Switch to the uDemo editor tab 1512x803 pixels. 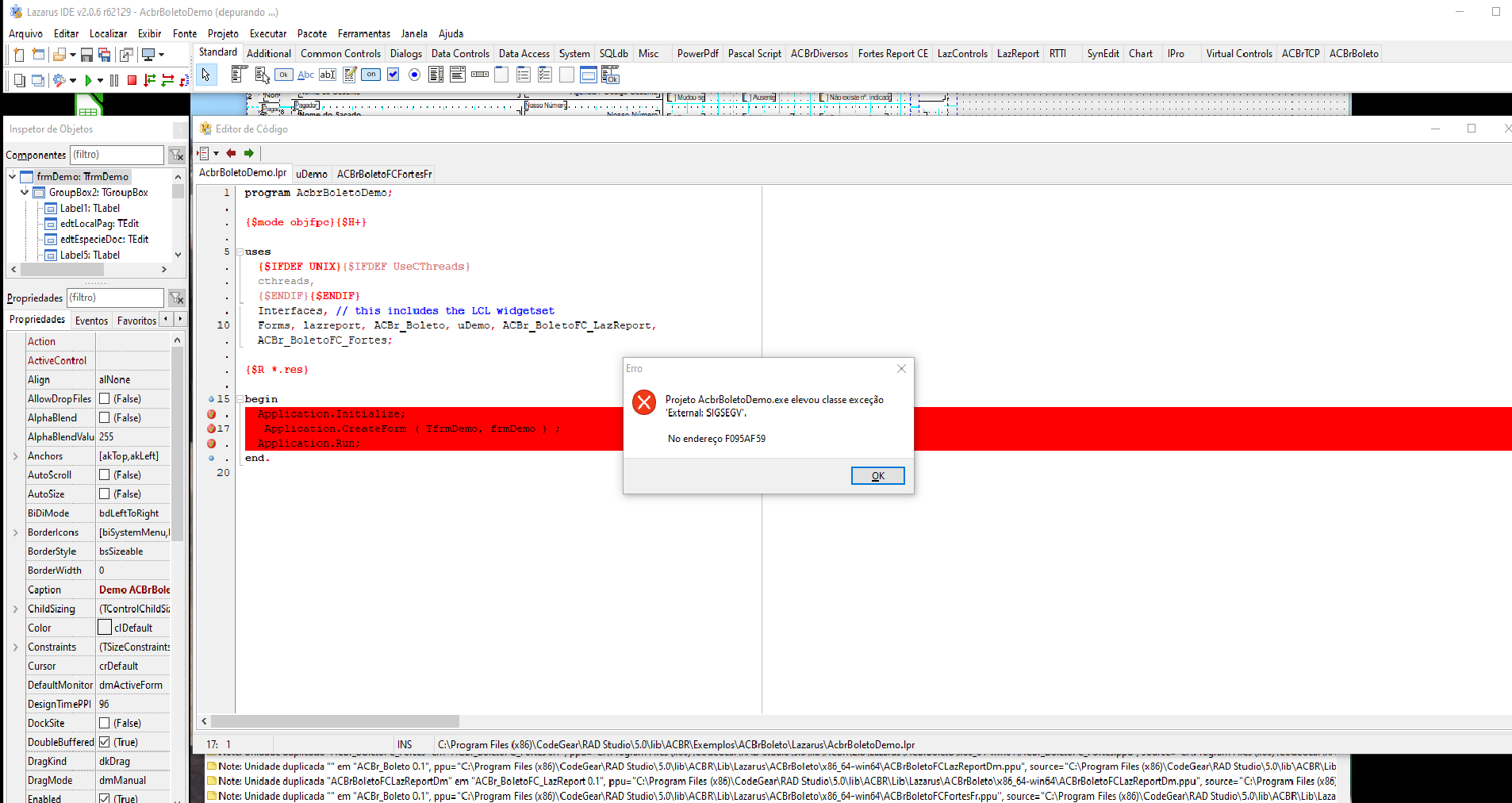pyautogui.click(x=312, y=174)
